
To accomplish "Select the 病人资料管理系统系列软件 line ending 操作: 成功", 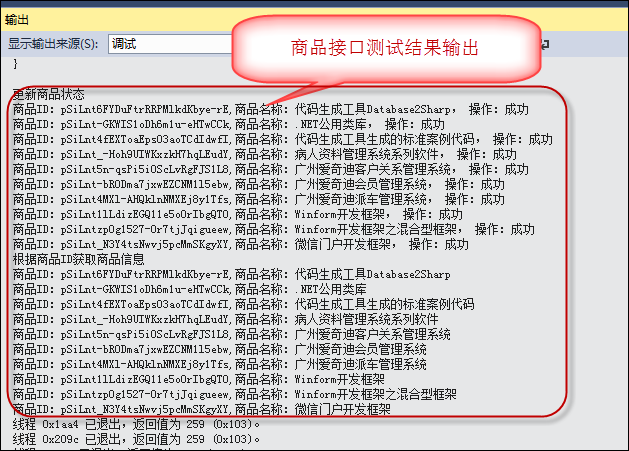I will click(x=265, y=154).
